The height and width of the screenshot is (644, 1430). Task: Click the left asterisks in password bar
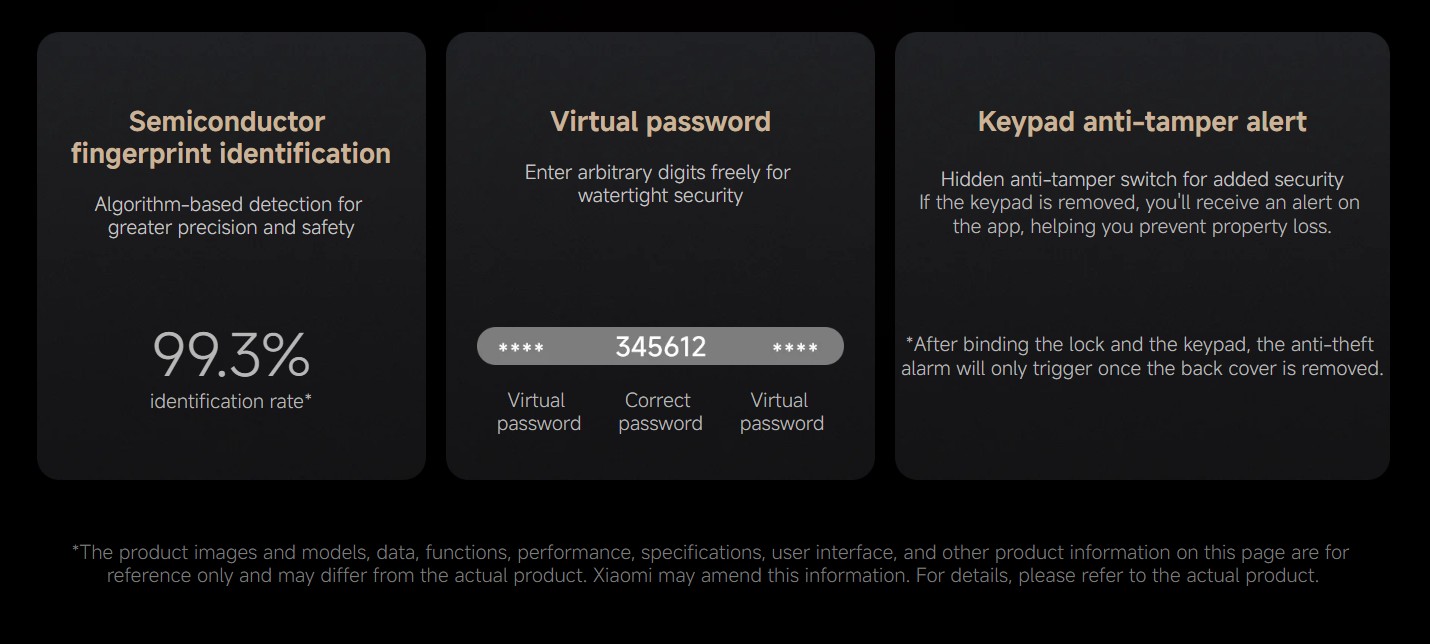pyautogui.click(x=521, y=349)
